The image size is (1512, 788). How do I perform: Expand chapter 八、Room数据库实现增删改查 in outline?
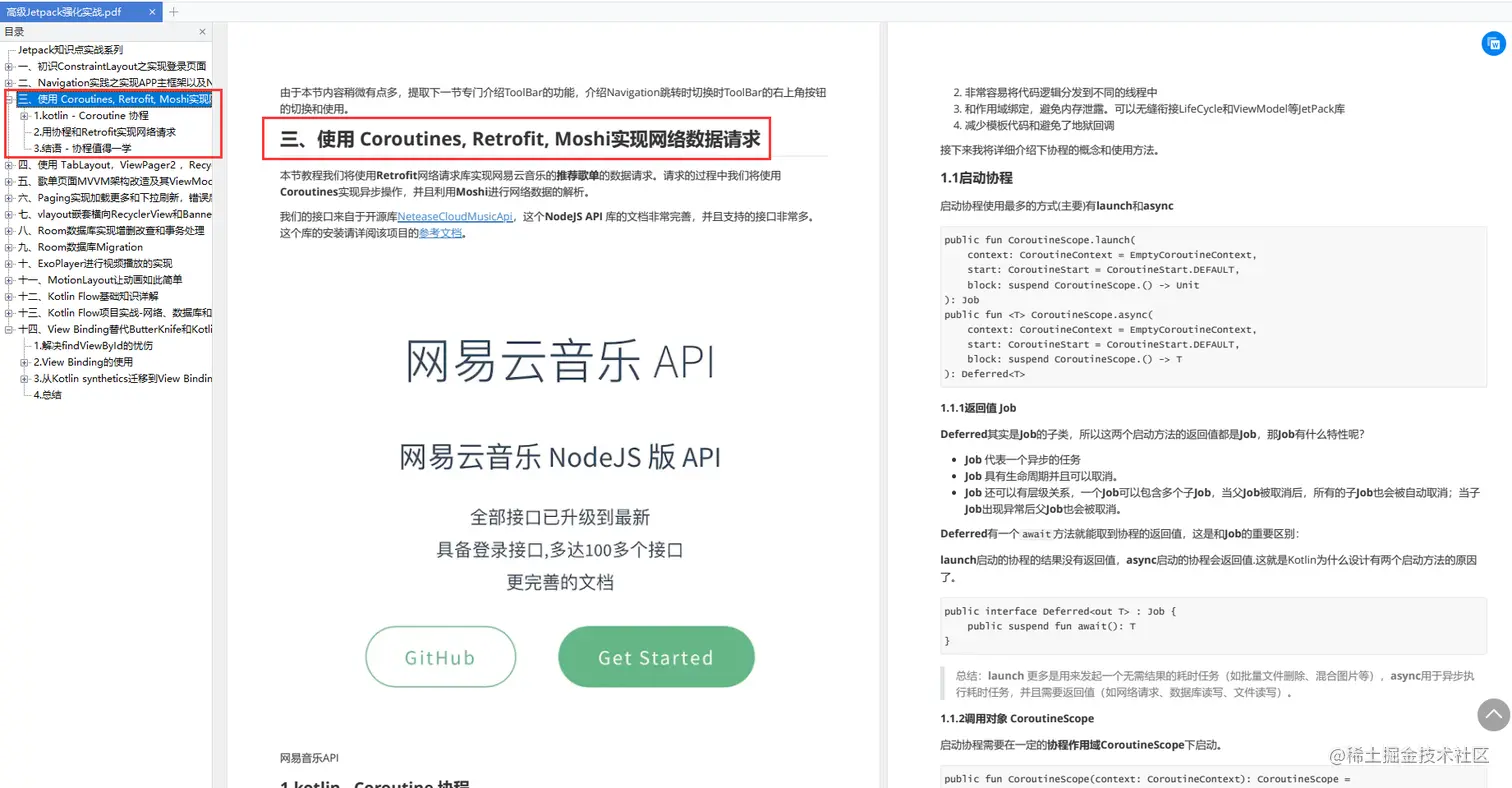[9, 231]
